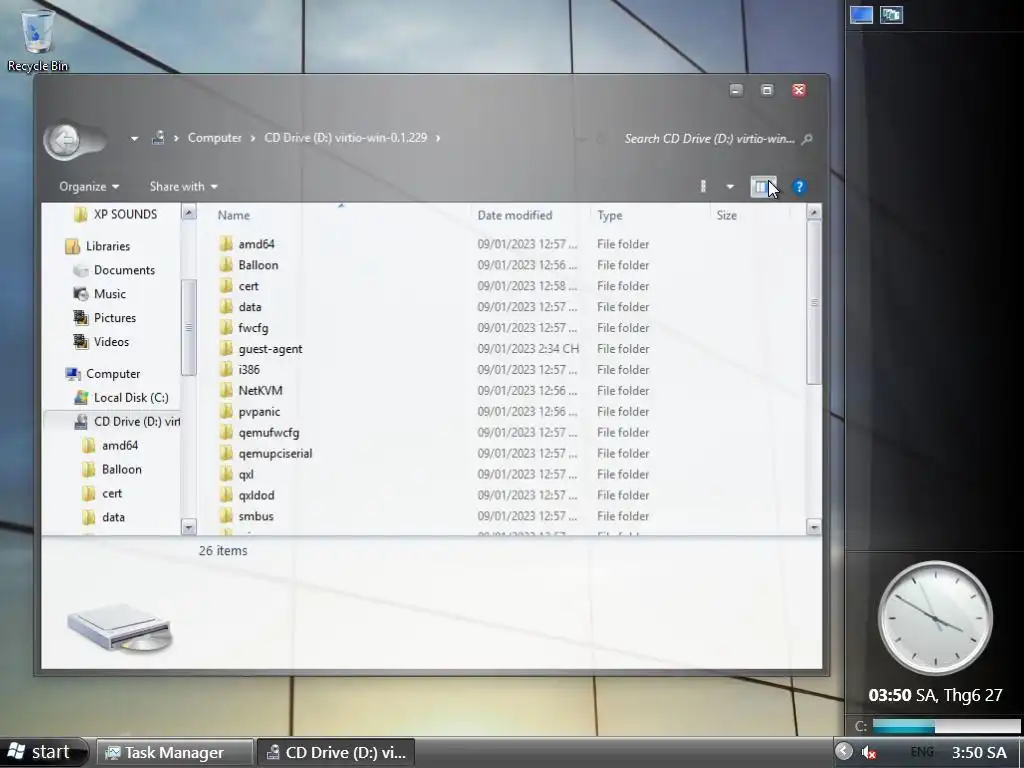The width and height of the screenshot is (1024, 768).
Task: Go back with the Explorer back arrow
Action: coord(65,140)
